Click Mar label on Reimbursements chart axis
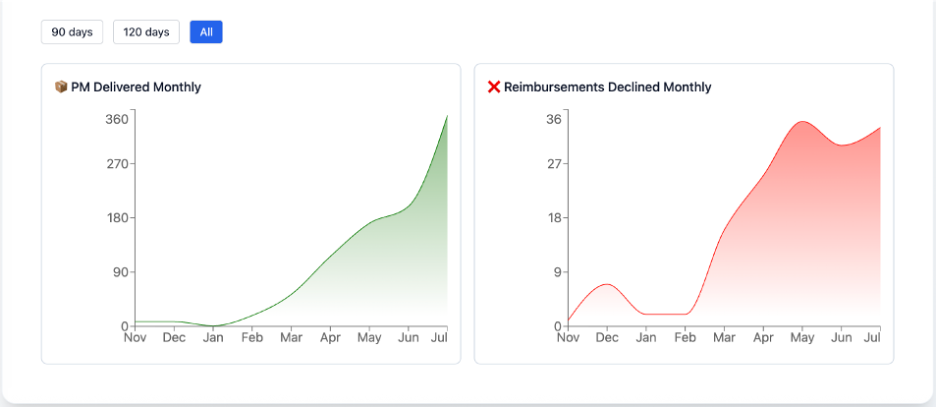Image resolution: width=936 pixels, height=408 pixels. [724, 338]
